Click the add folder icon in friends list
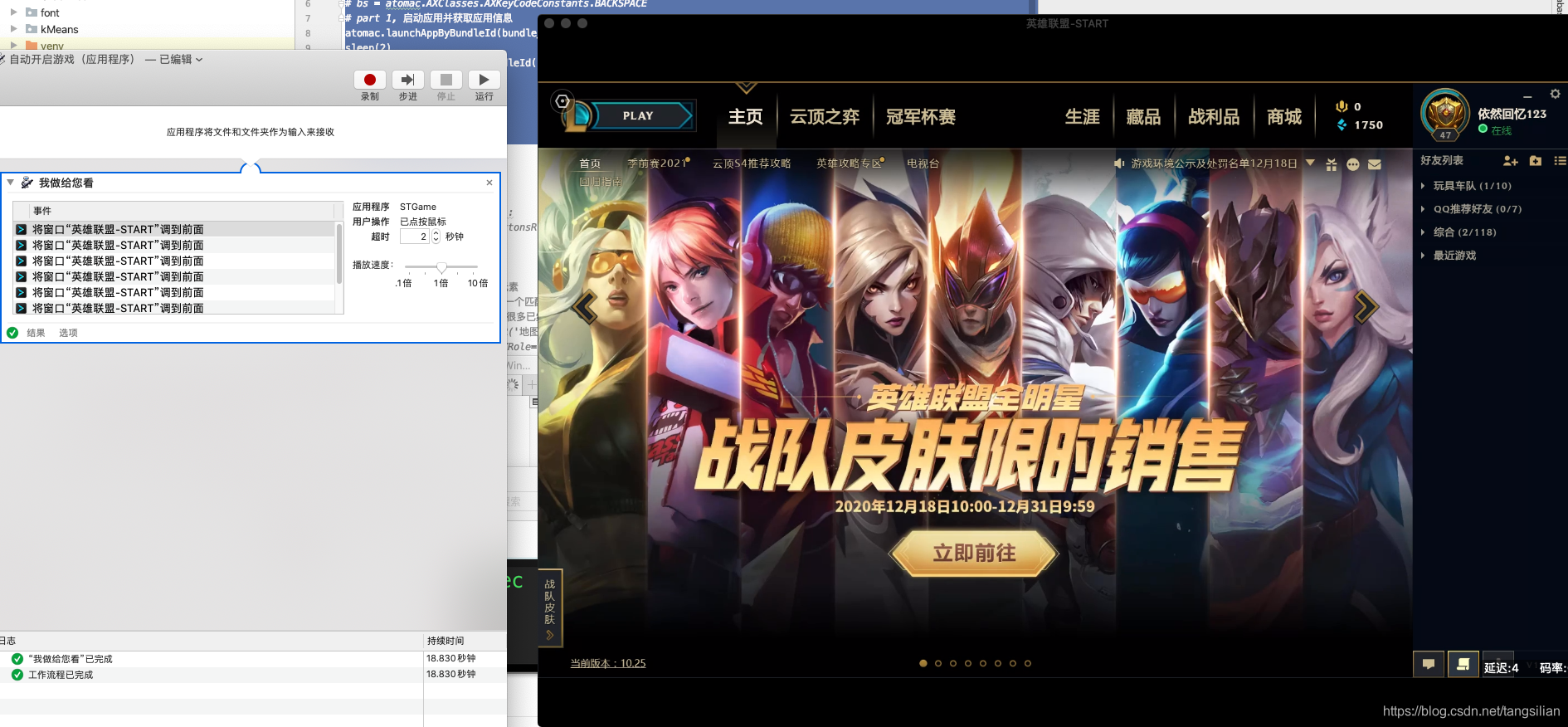This screenshot has height=727, width=1568. (x=1536, y=161)
